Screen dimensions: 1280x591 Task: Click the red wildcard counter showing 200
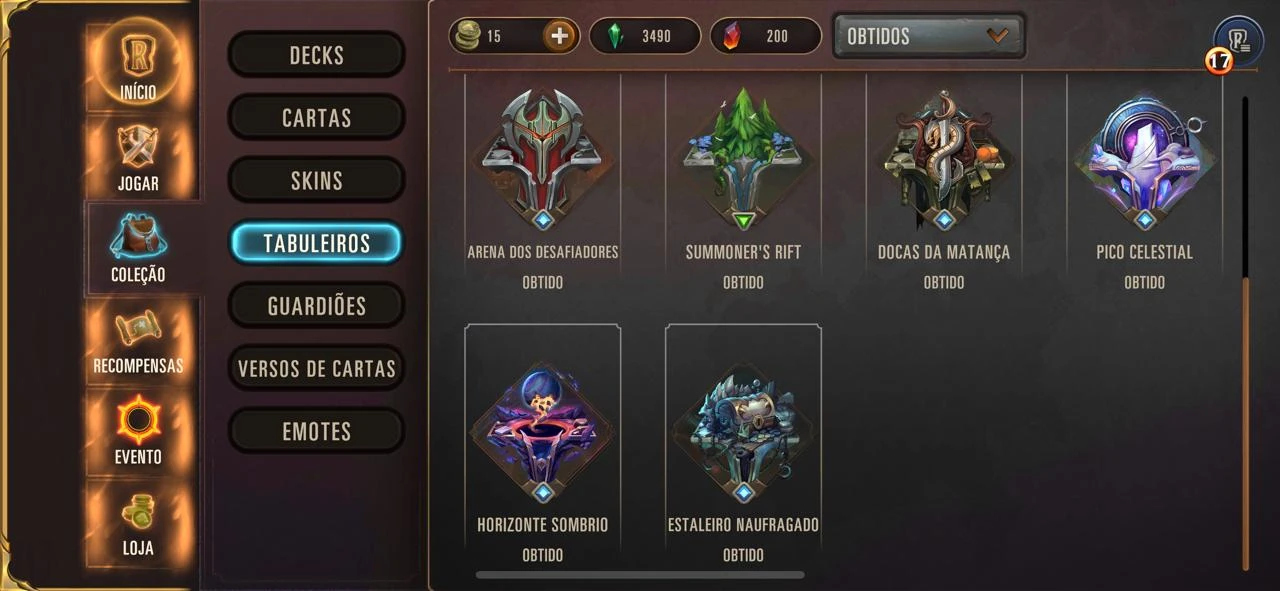coord(765,36)
